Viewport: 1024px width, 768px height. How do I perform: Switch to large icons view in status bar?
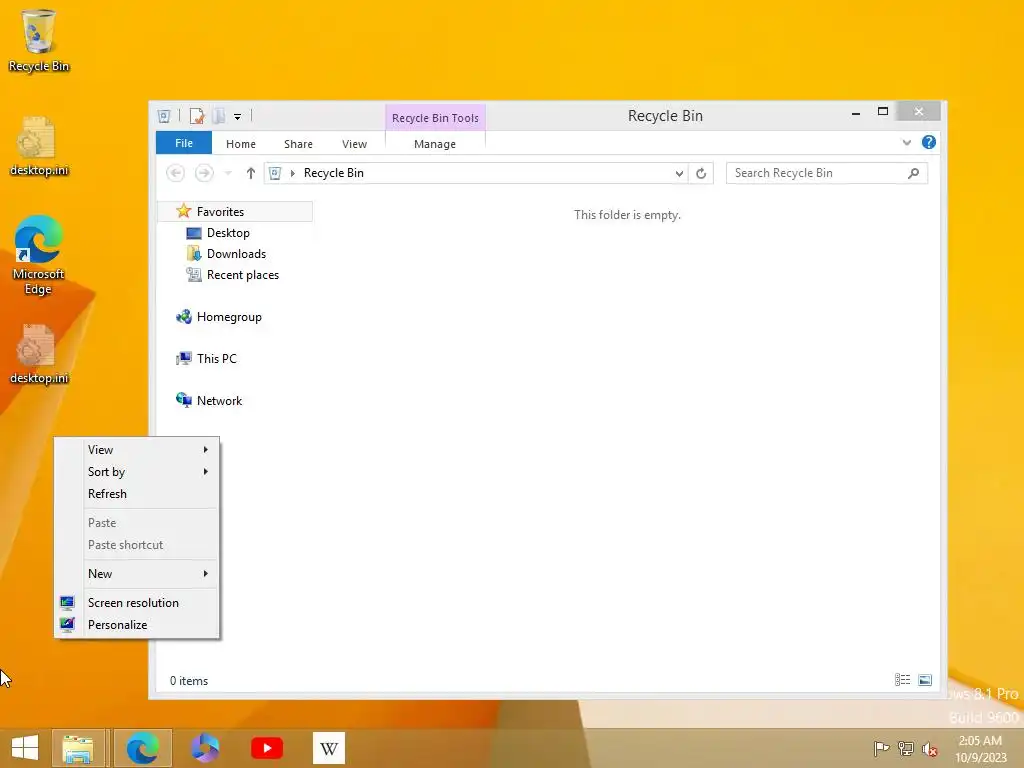tap(925, 680)
